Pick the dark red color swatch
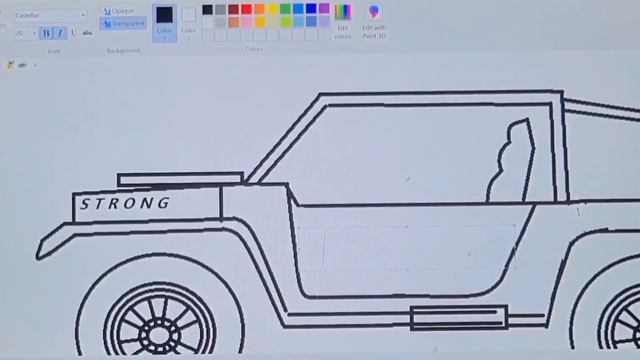Image resolution: width=640 pixels, height=360 pixels. 233,9
